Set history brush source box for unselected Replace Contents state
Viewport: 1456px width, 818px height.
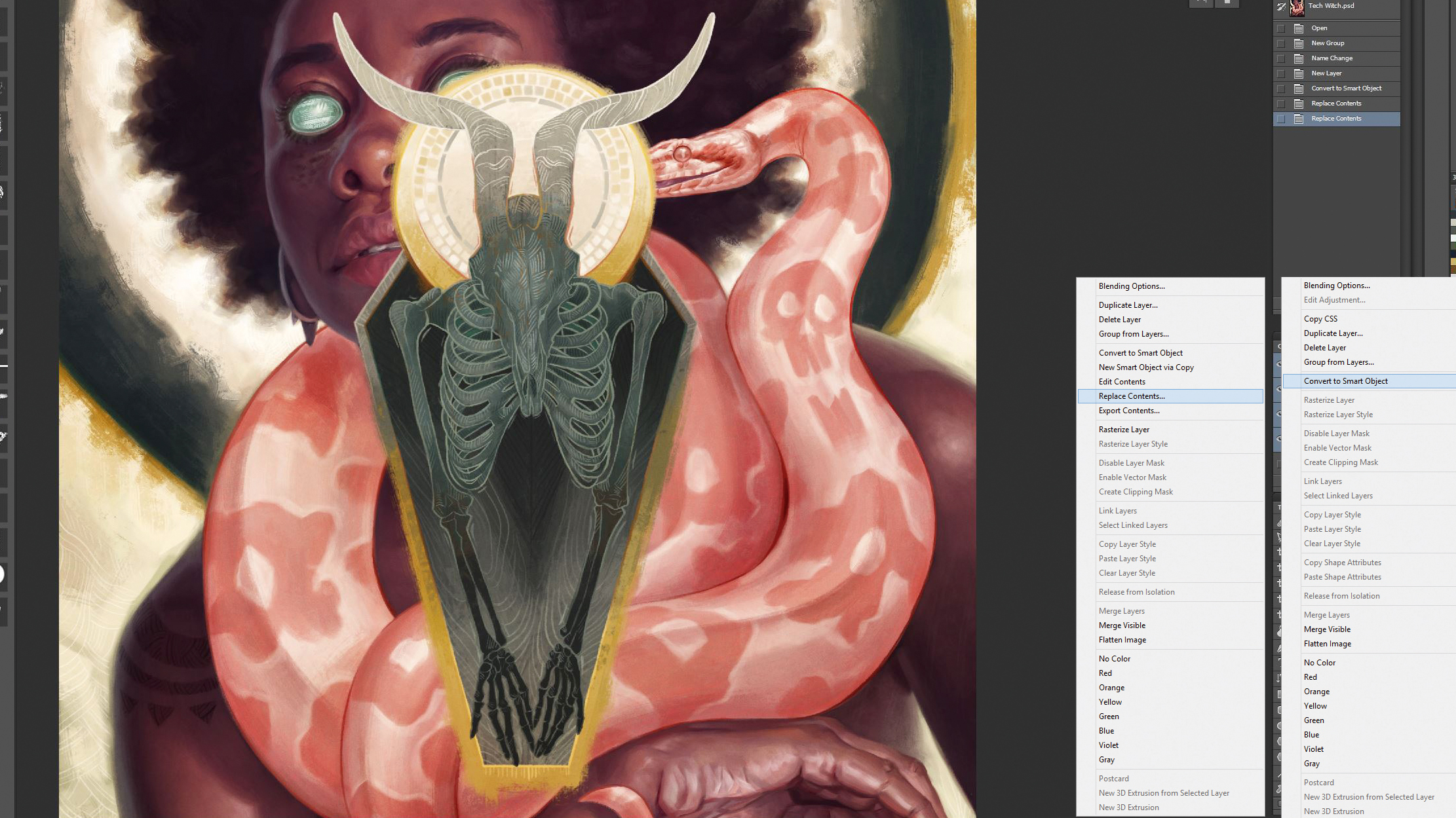pyautogui.click(x=1281, y=103)
